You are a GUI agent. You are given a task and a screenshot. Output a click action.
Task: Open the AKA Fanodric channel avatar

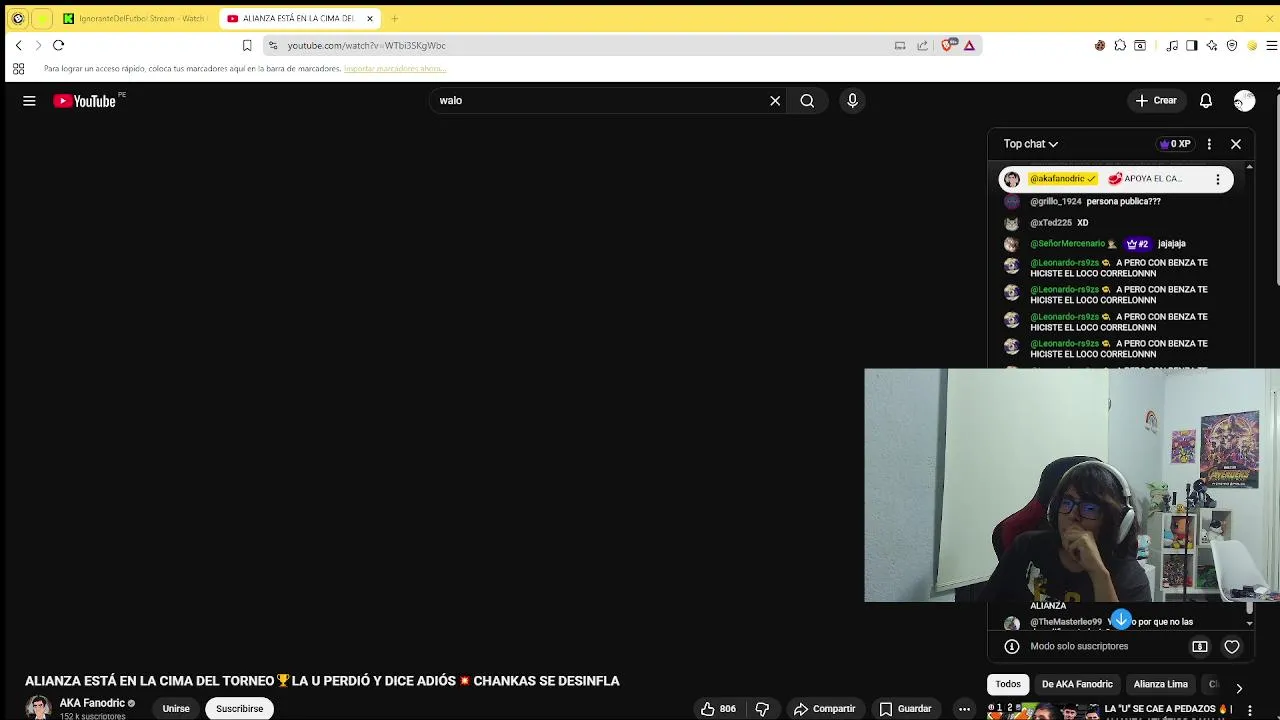[38, 708]
